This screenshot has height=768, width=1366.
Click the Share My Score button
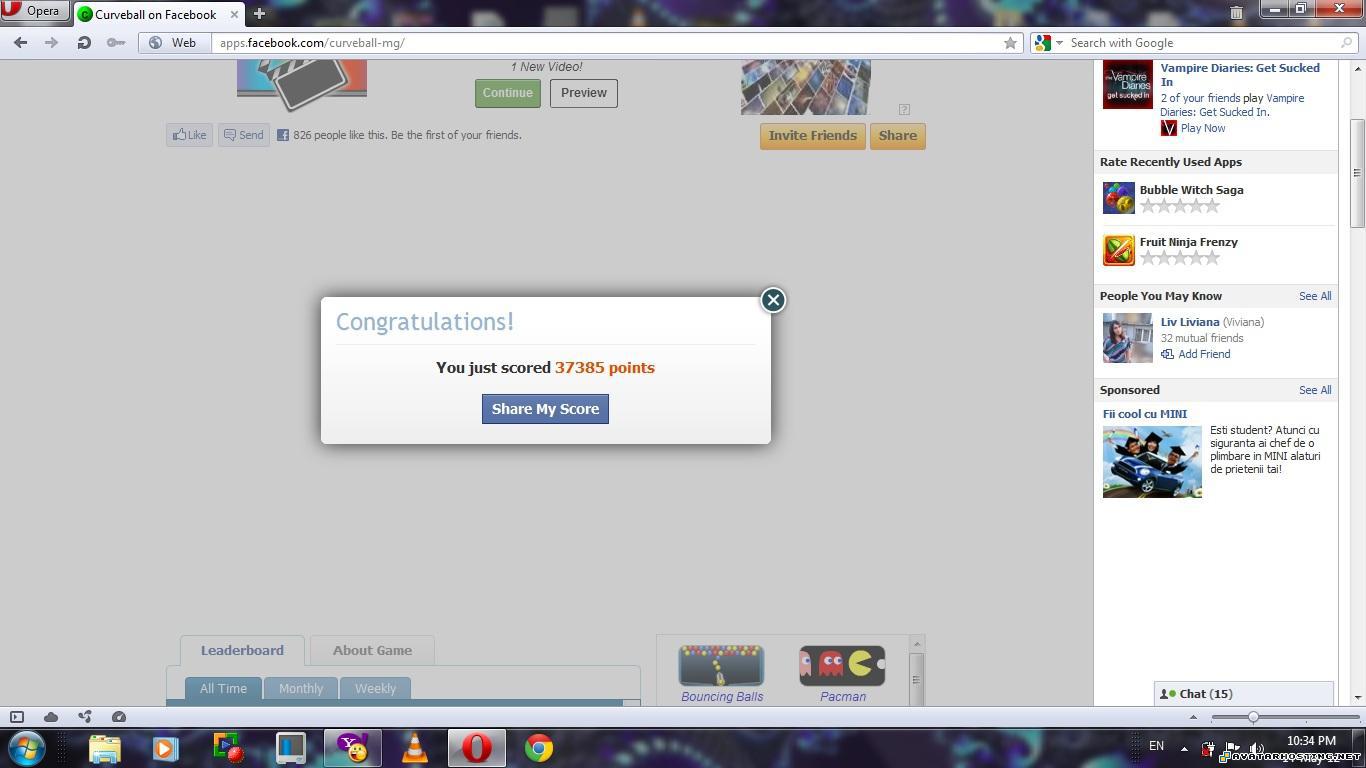click(545, 408)
